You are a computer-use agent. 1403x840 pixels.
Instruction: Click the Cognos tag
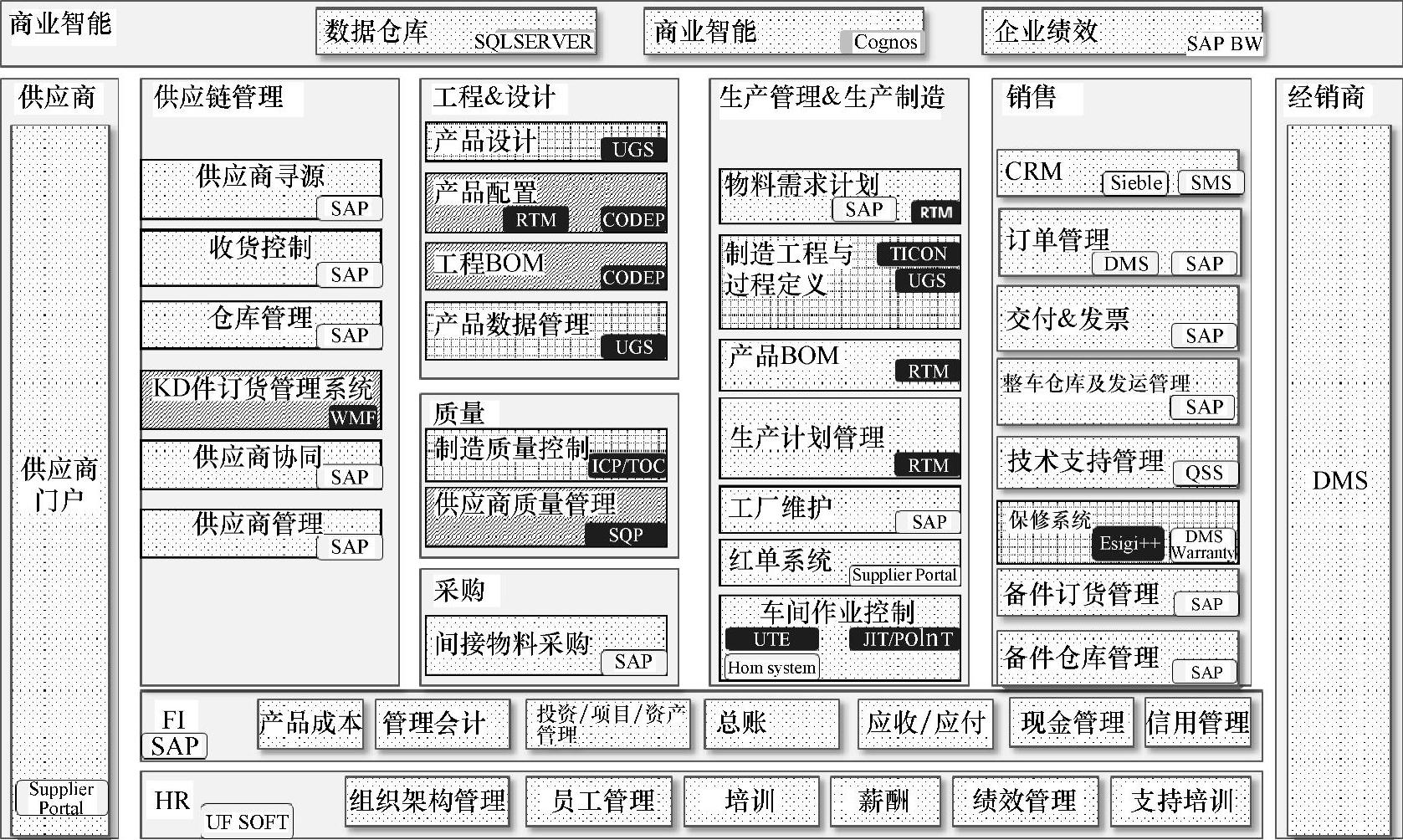pos(885,42)
